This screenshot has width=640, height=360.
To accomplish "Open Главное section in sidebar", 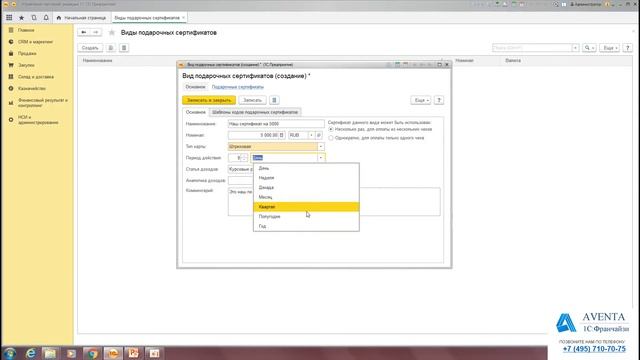I will (26, 30).
